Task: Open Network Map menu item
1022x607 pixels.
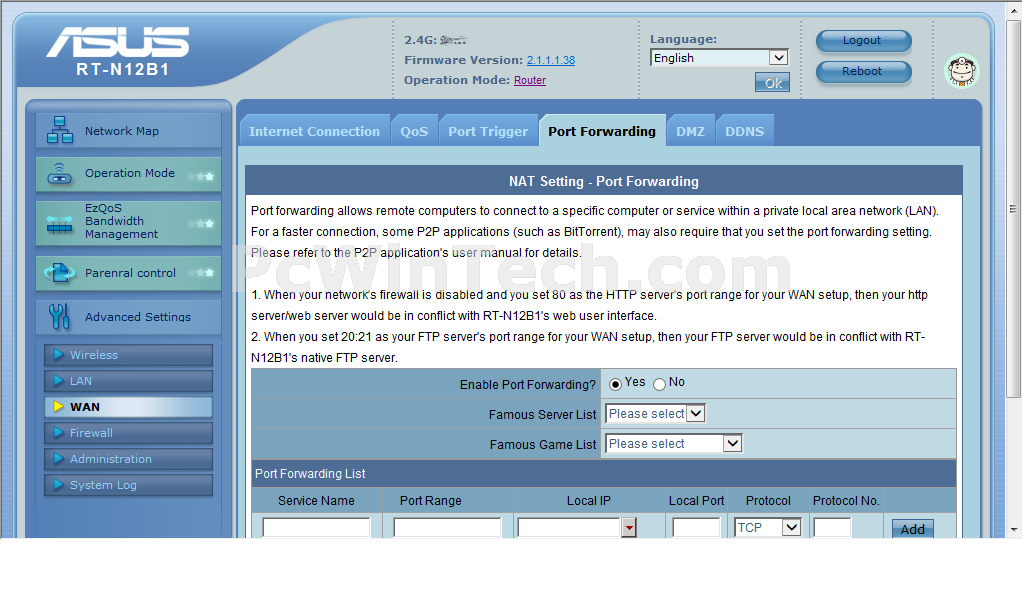Action: [128, 130]
